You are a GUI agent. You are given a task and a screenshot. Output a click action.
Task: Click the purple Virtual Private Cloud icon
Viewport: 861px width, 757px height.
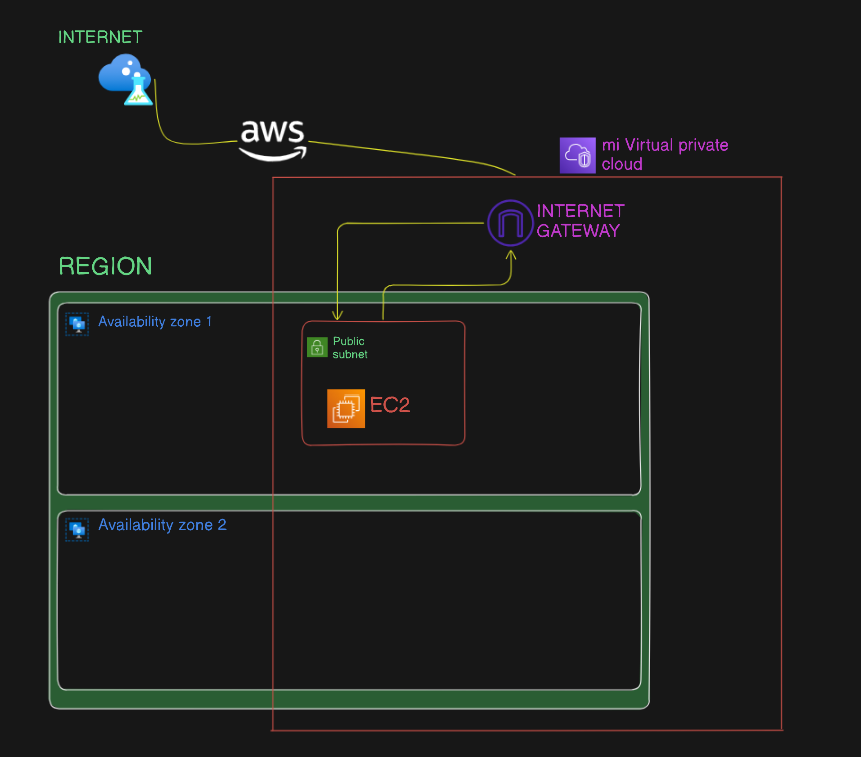[578, 155]
